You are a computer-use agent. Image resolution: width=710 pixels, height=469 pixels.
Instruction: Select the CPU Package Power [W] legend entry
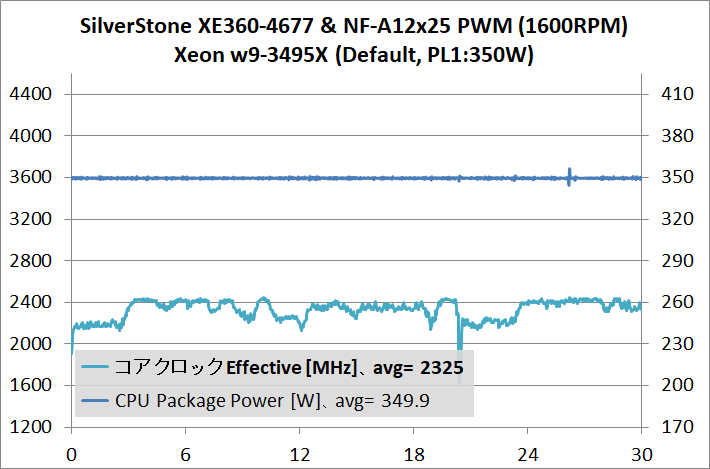(x=255, y=401)
